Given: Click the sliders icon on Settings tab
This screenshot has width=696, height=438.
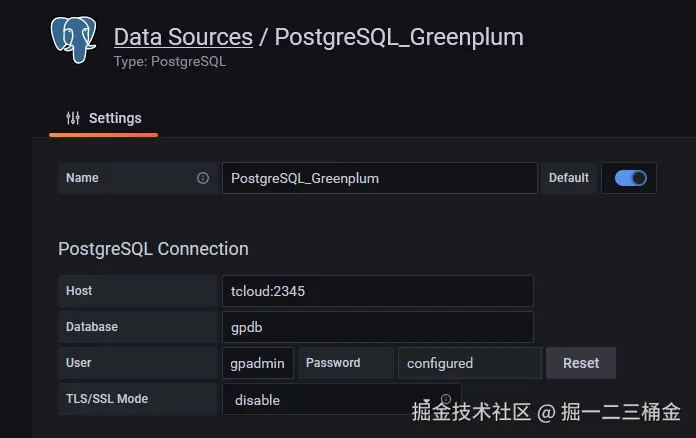Looking at the screenshot, I should coord(73,118).
